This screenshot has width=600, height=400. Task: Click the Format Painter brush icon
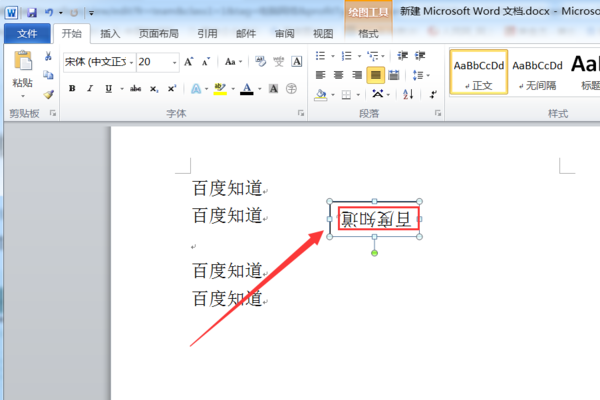(x=49, y=94)
